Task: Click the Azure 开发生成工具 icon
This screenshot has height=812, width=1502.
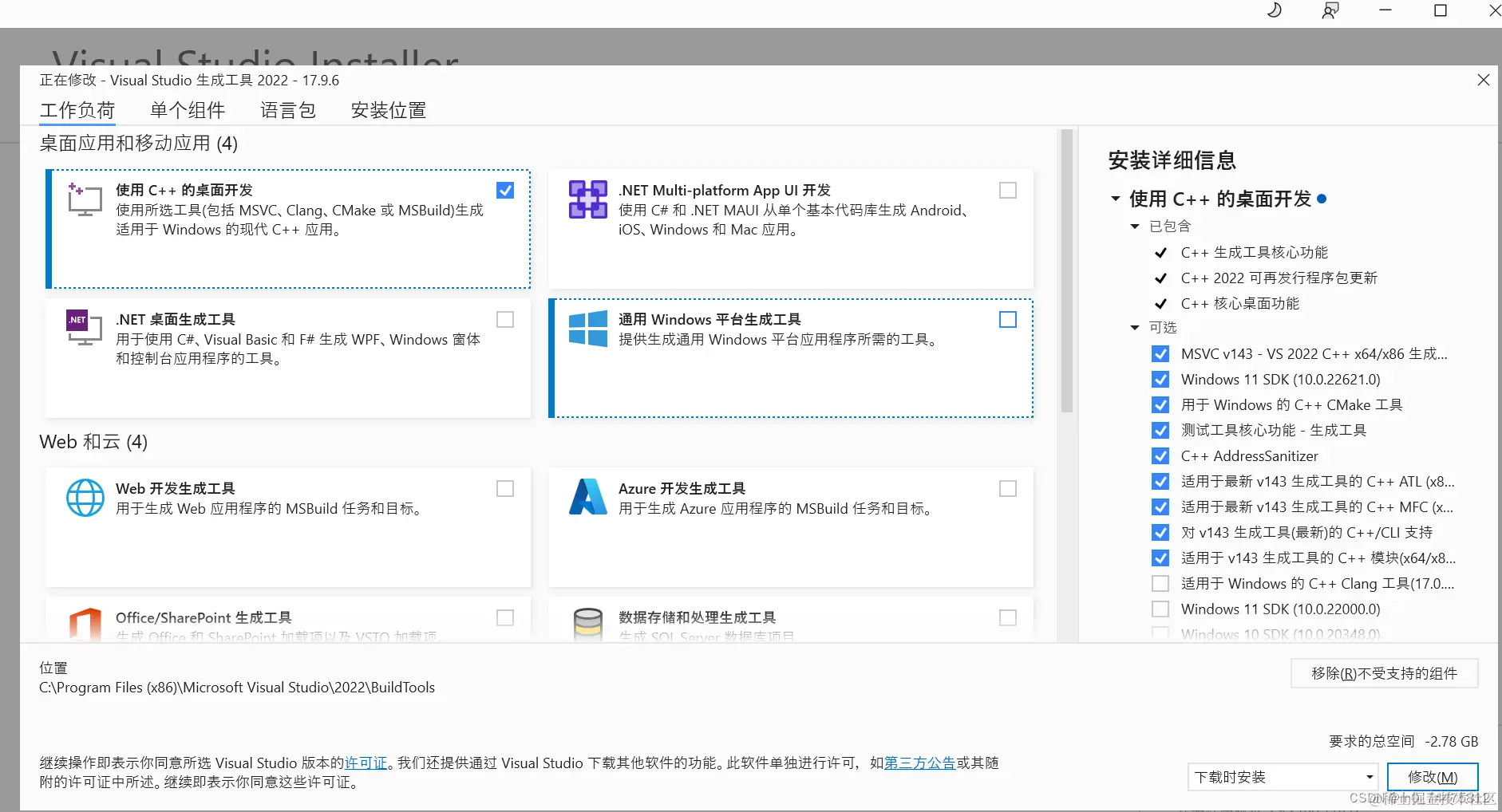Action: 587,496
